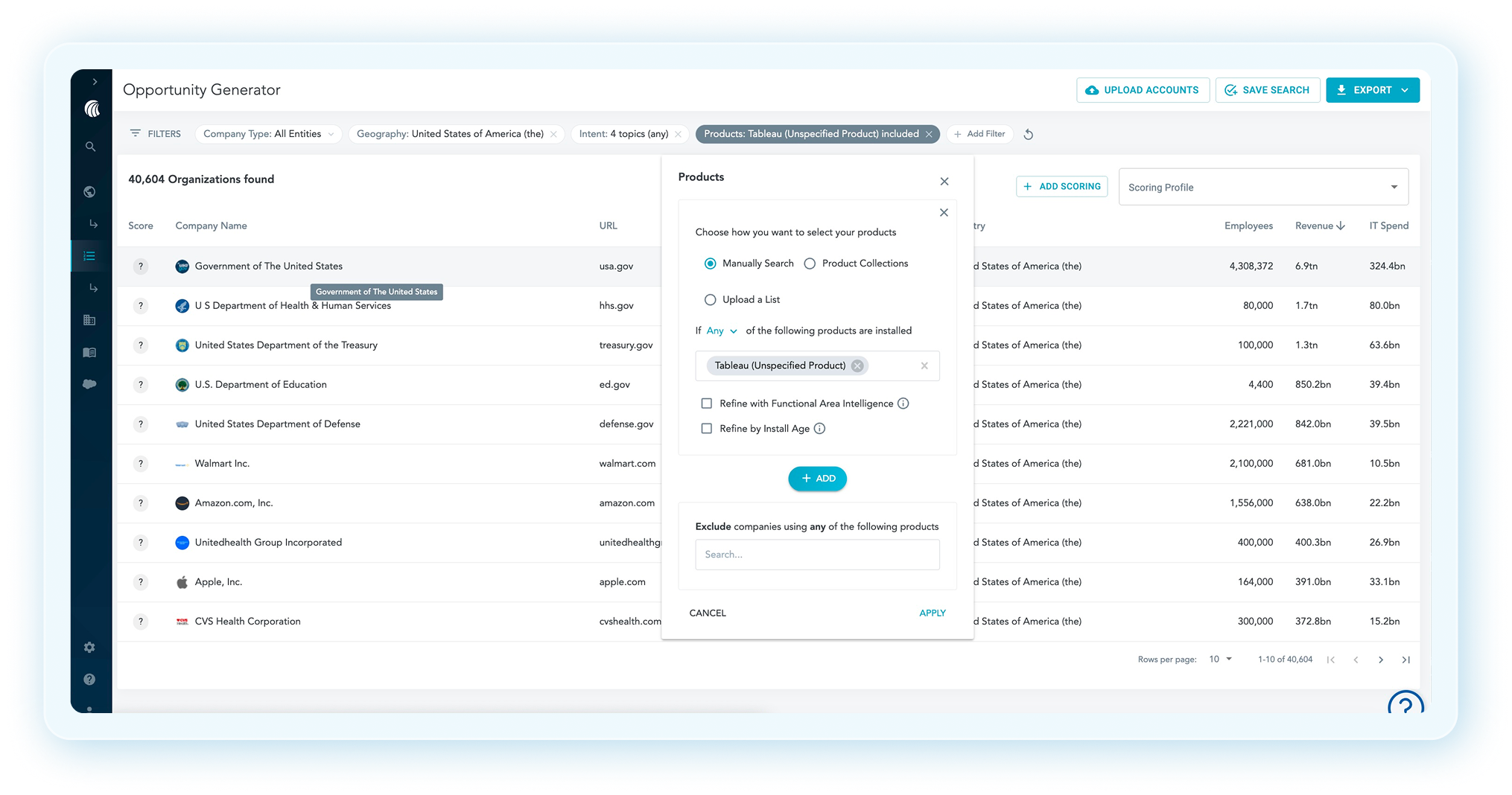Click APPLY in the Products panel
The height and width of the screenshot is (795, 1512).
tap(933, 613)
